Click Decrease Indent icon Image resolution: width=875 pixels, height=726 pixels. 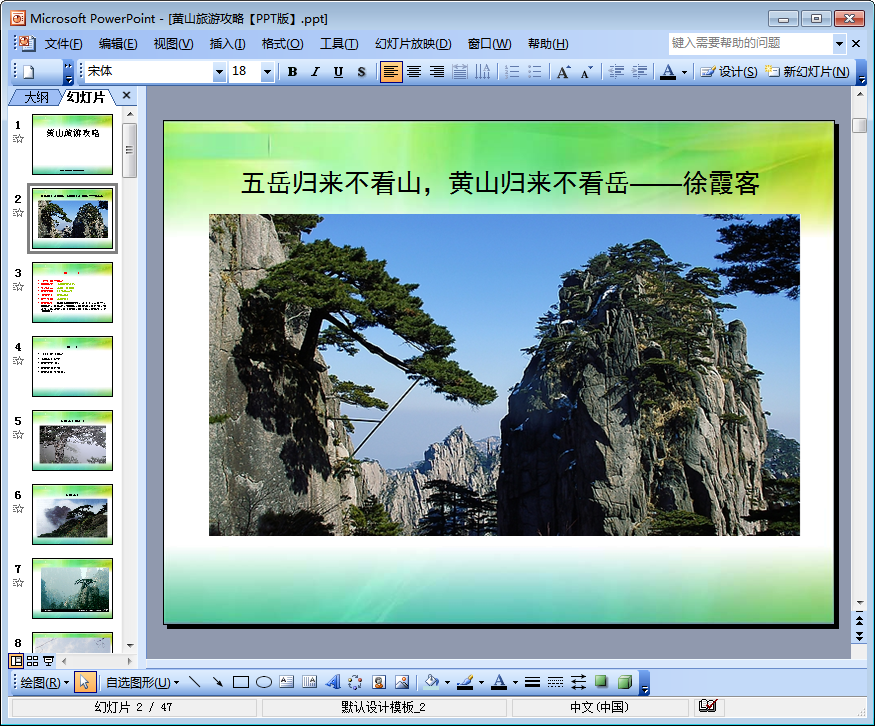(616, 71)
